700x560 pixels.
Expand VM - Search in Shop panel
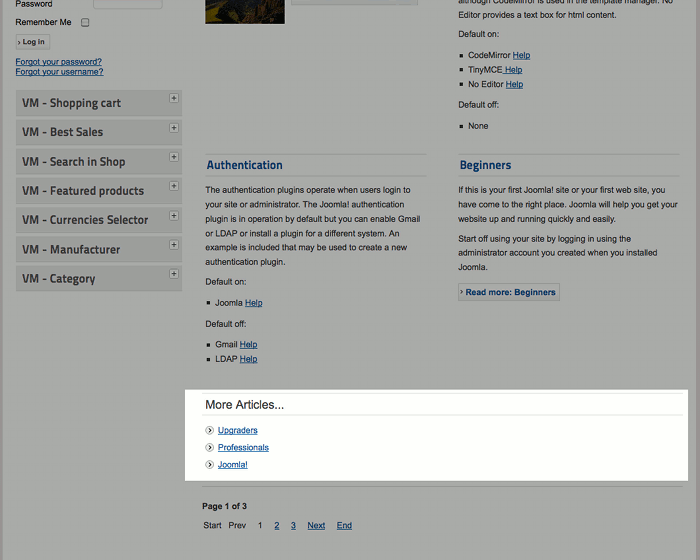(x=99, y=162)
